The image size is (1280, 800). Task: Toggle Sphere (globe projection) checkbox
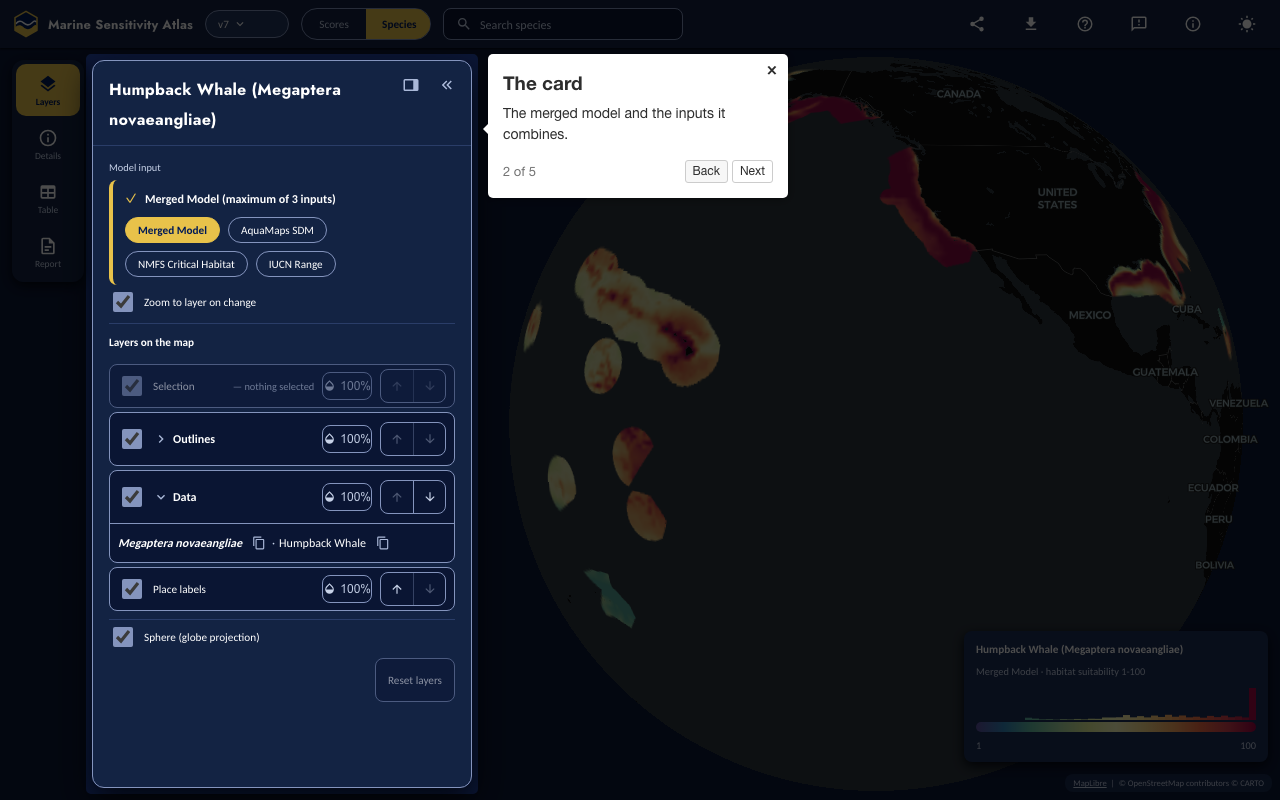click(123, 637)
